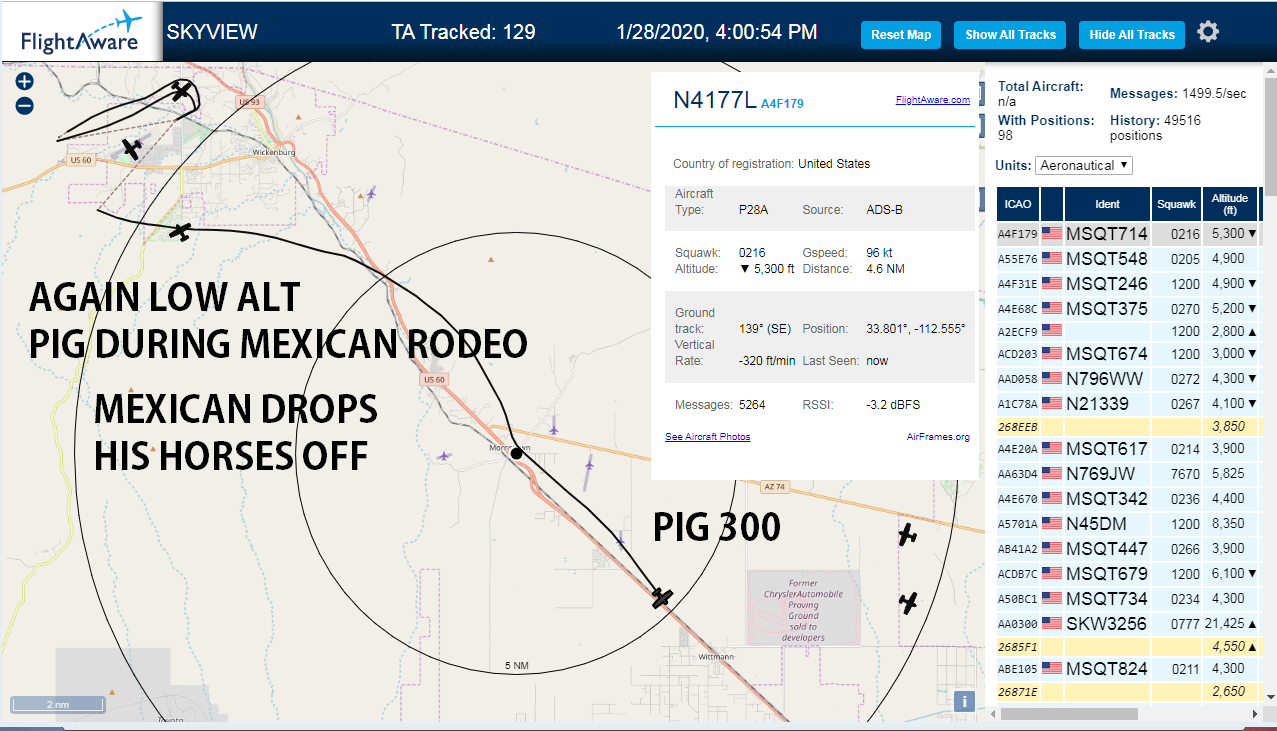Open the settings gear icon
Image resolution: width=1277 pixels, height=731 pixels.
[1208, 32]
